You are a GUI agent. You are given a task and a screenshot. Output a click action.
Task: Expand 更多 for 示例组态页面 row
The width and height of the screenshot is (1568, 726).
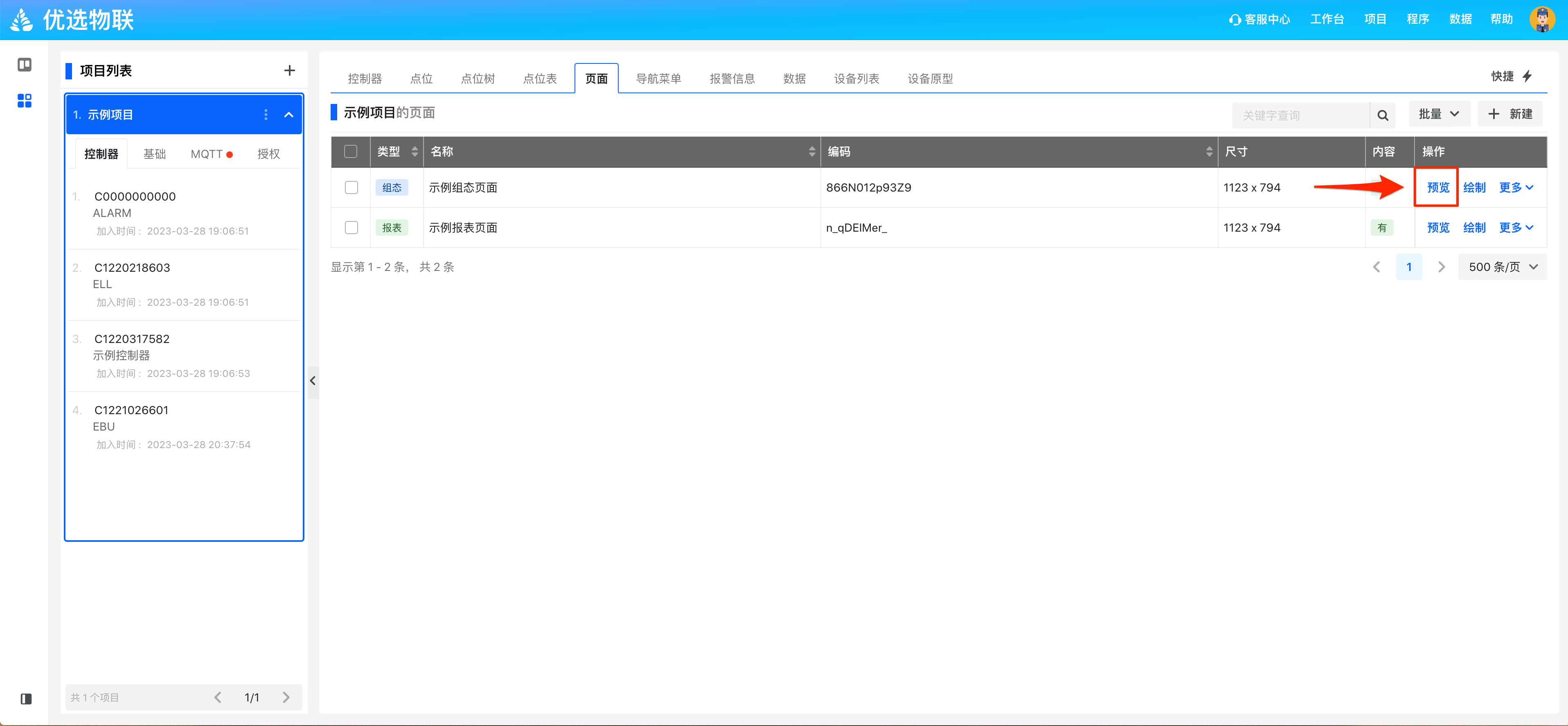click(x=1516, y=187)
